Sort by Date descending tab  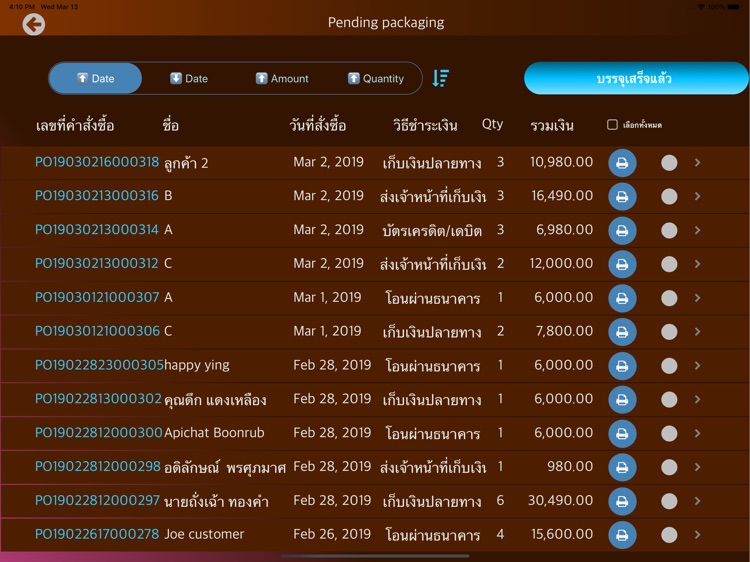point(189,78)
